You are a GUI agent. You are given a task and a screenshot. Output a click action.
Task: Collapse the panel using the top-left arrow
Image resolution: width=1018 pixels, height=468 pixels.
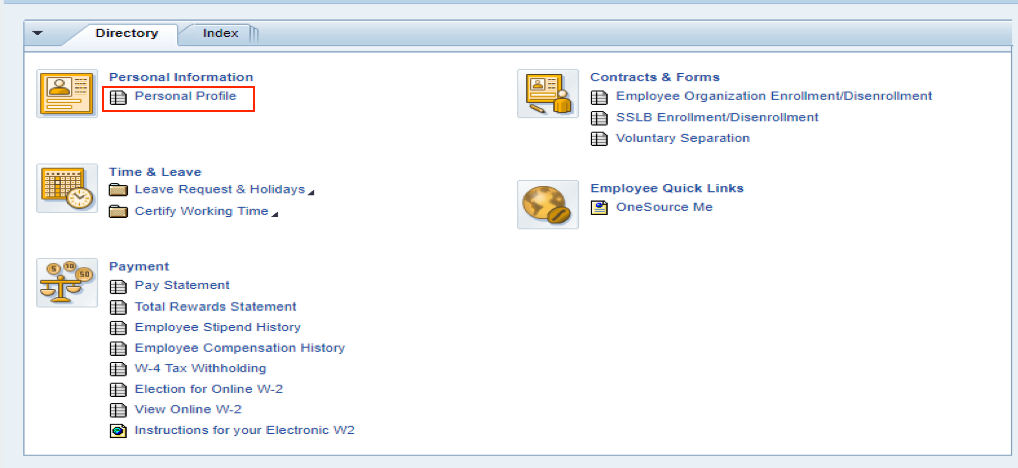pyautogui.click(x=38, y=33)
